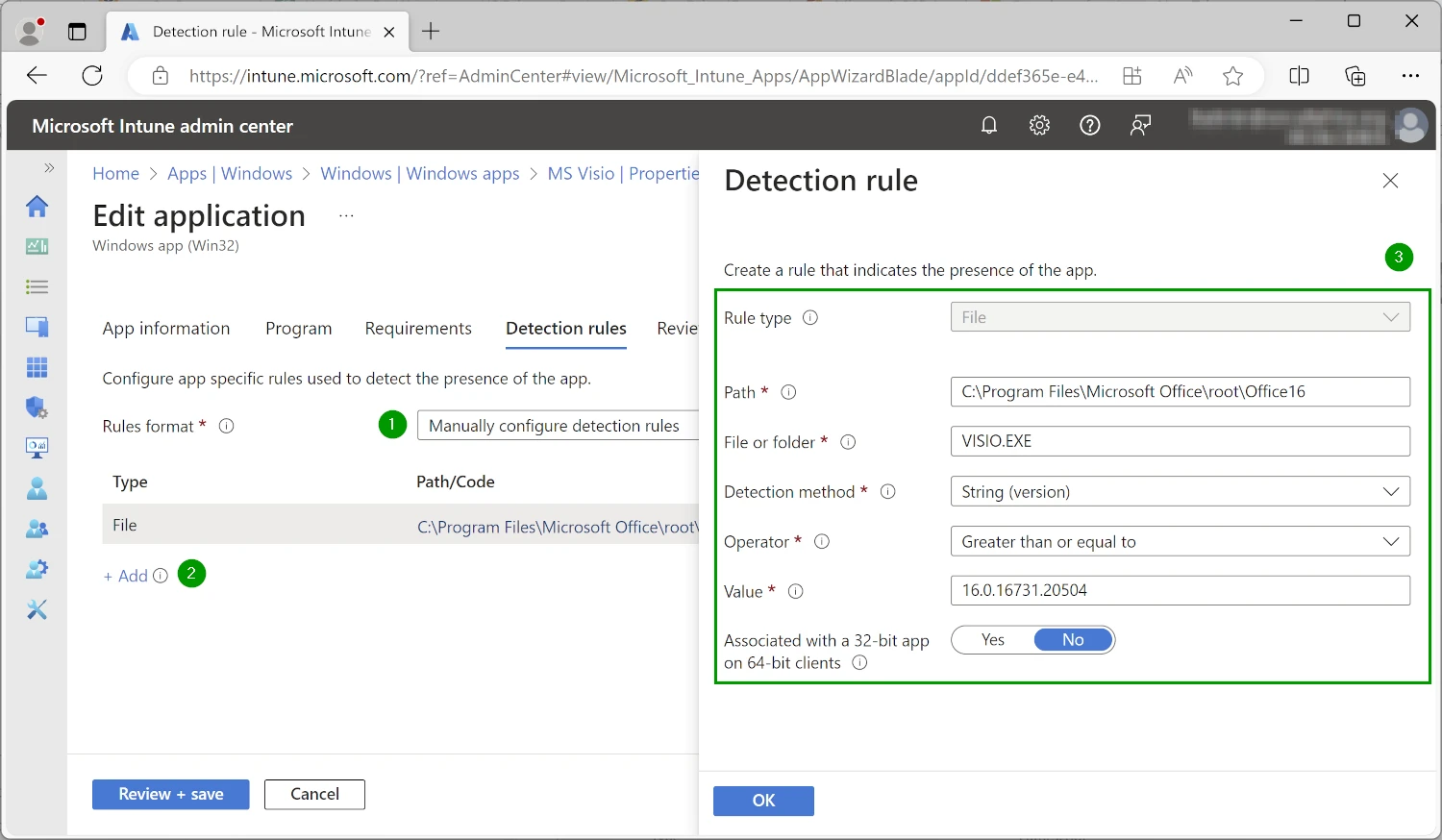Open Apps grid icon in sidebar

click(37, 367)
